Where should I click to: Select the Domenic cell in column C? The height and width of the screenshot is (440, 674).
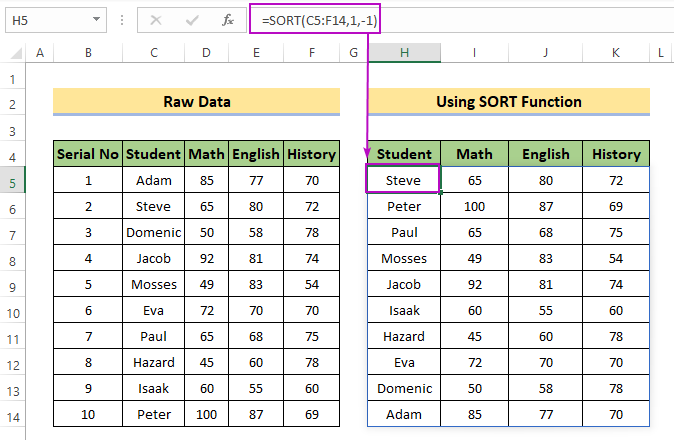coord(154,232)
